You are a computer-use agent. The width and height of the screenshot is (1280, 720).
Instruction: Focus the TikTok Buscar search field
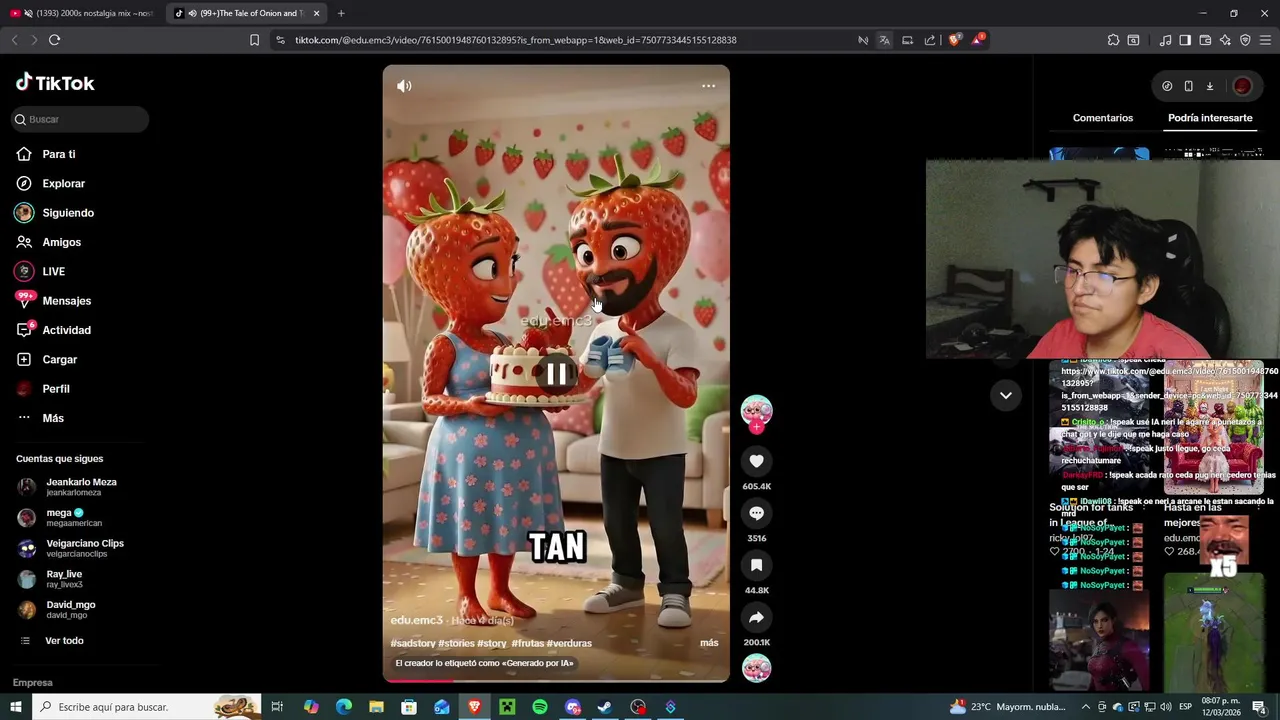80,119
